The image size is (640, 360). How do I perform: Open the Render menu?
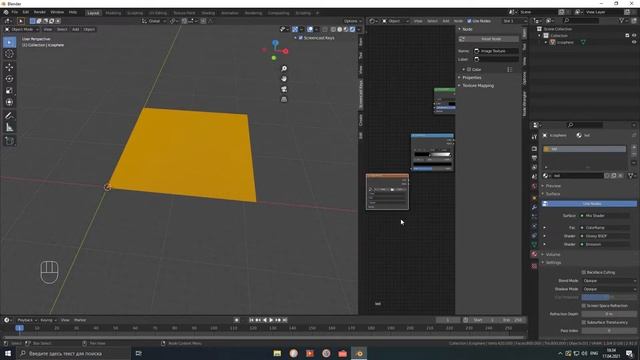[x=40, y=12]
